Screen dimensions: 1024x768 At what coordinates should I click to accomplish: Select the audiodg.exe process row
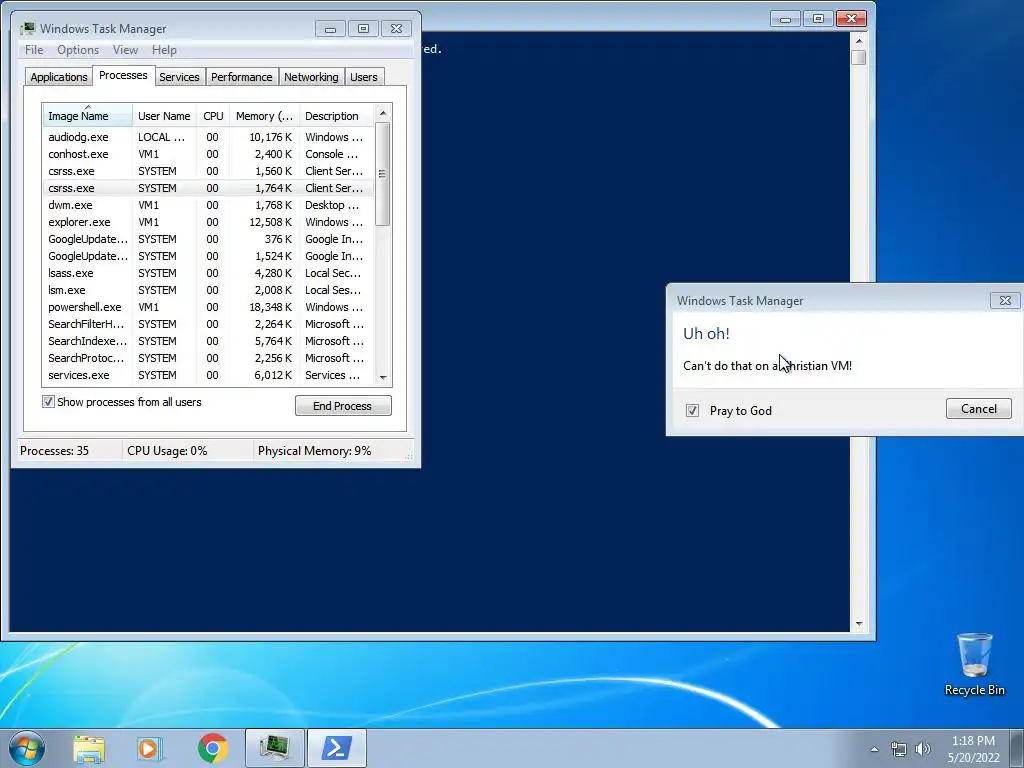click(208, 137)
